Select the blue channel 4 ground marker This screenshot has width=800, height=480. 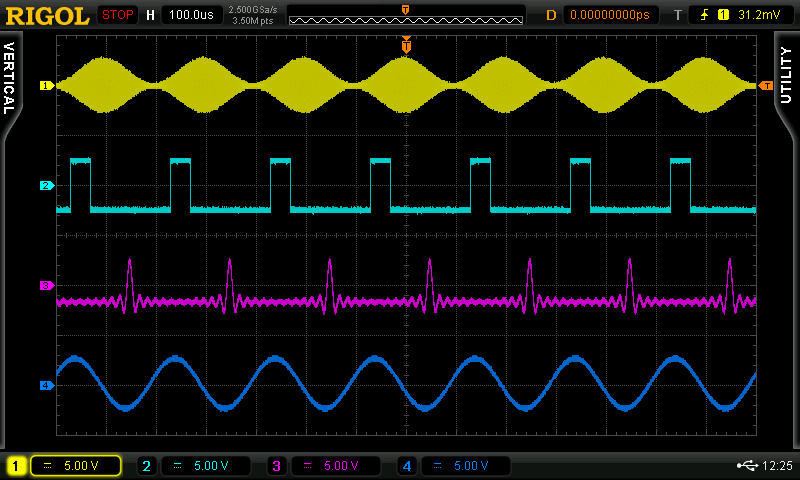pos(45,385)
